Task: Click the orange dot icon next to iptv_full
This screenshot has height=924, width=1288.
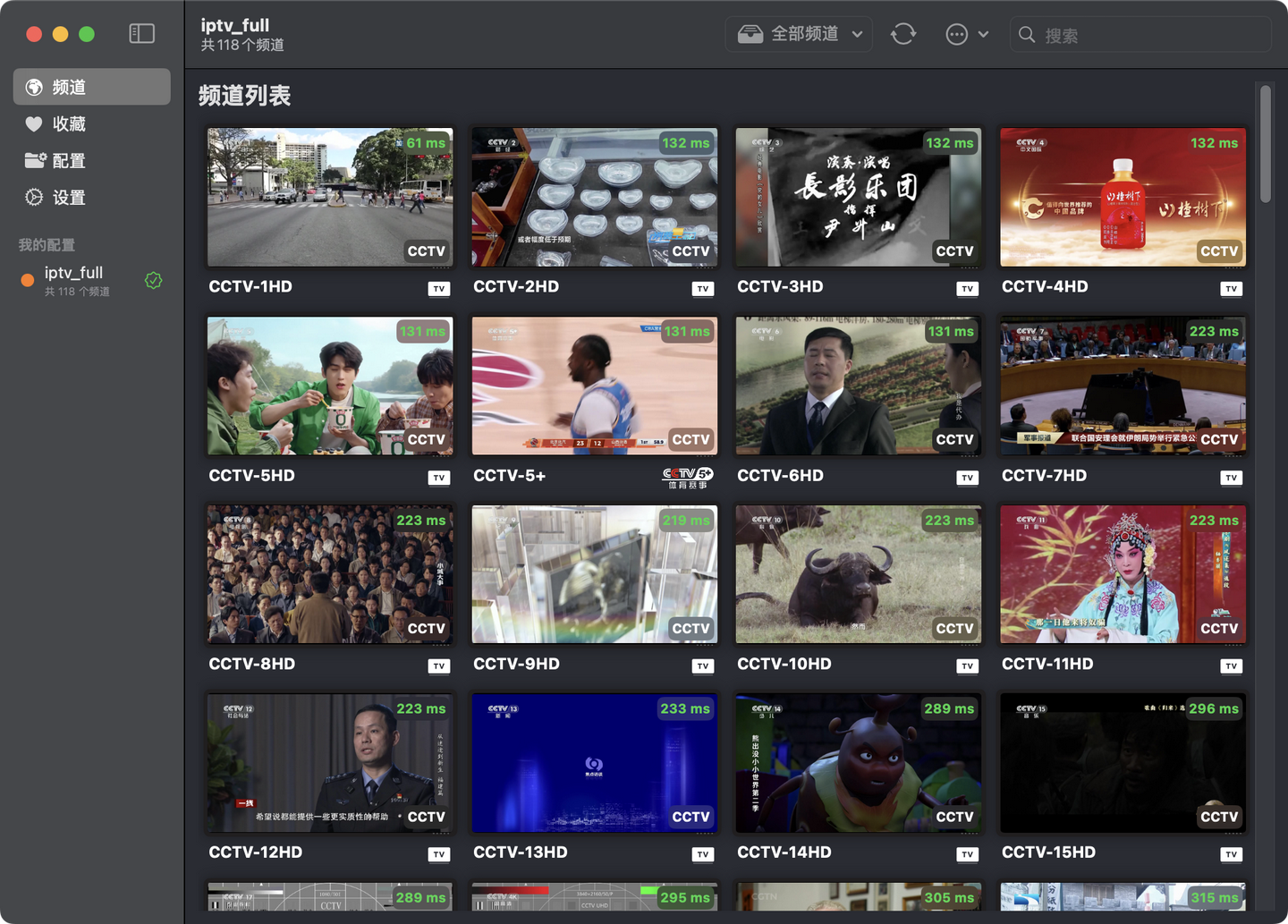Action: (28, 281)
